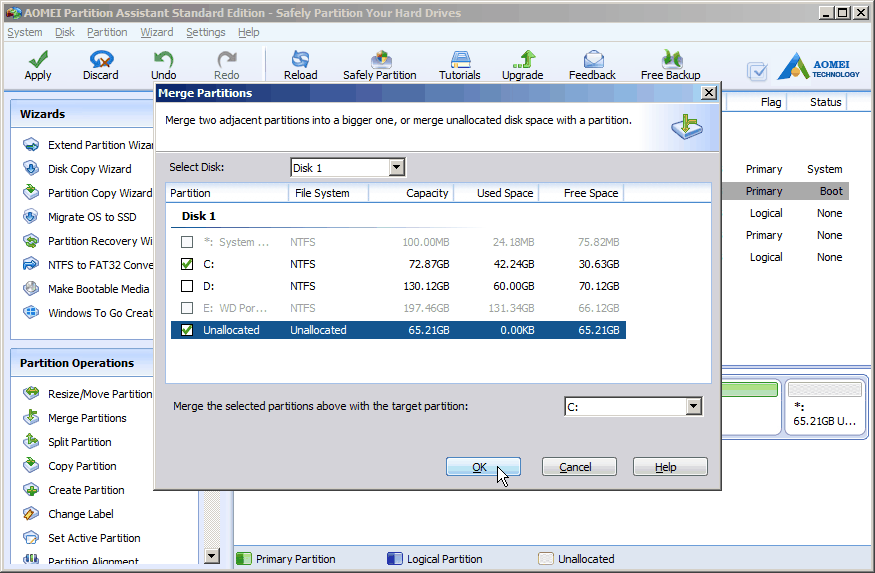Launch the Partition Copy Wizard icon
Screen dimensions: 875x573
pyautogui.click(x=31, y=192)
